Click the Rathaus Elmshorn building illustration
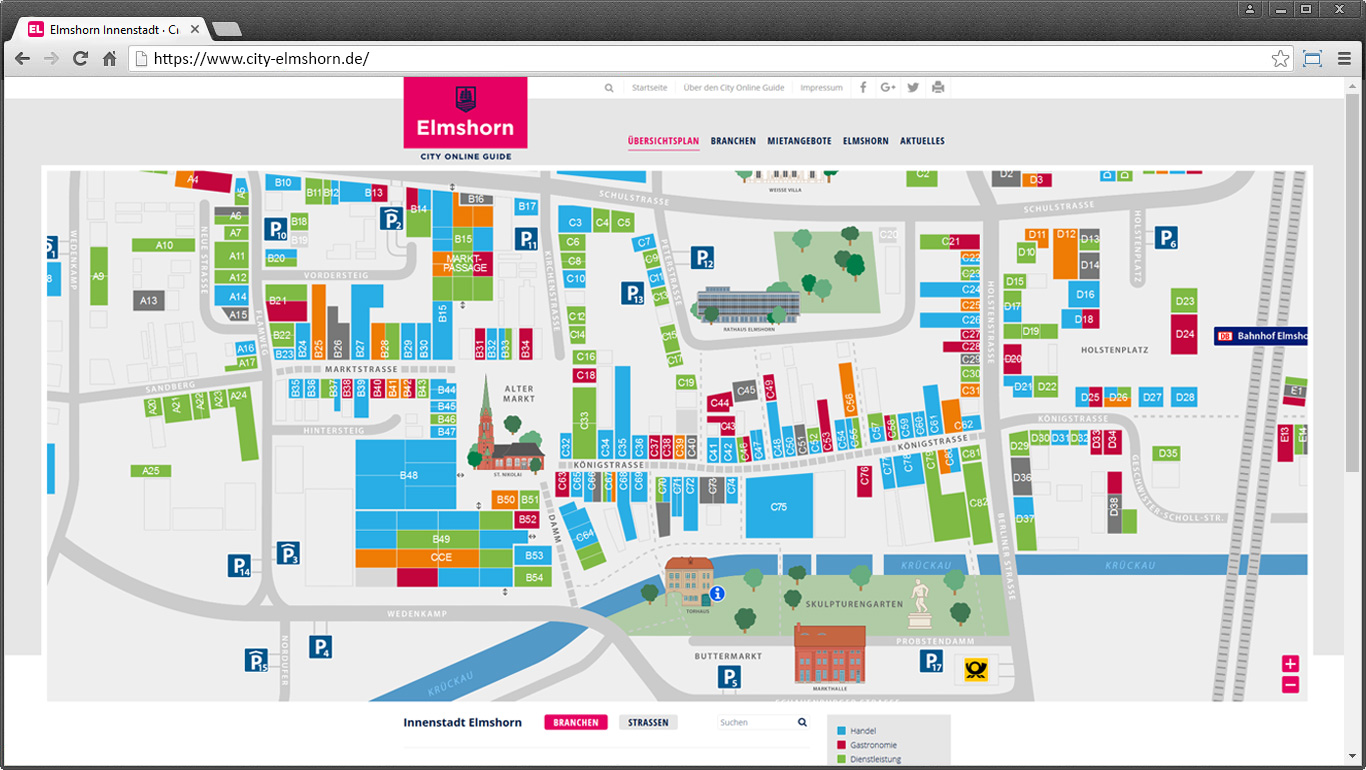Image resolution: width=1366 pixels, height=770 pixels. click(x=748, y=305)
